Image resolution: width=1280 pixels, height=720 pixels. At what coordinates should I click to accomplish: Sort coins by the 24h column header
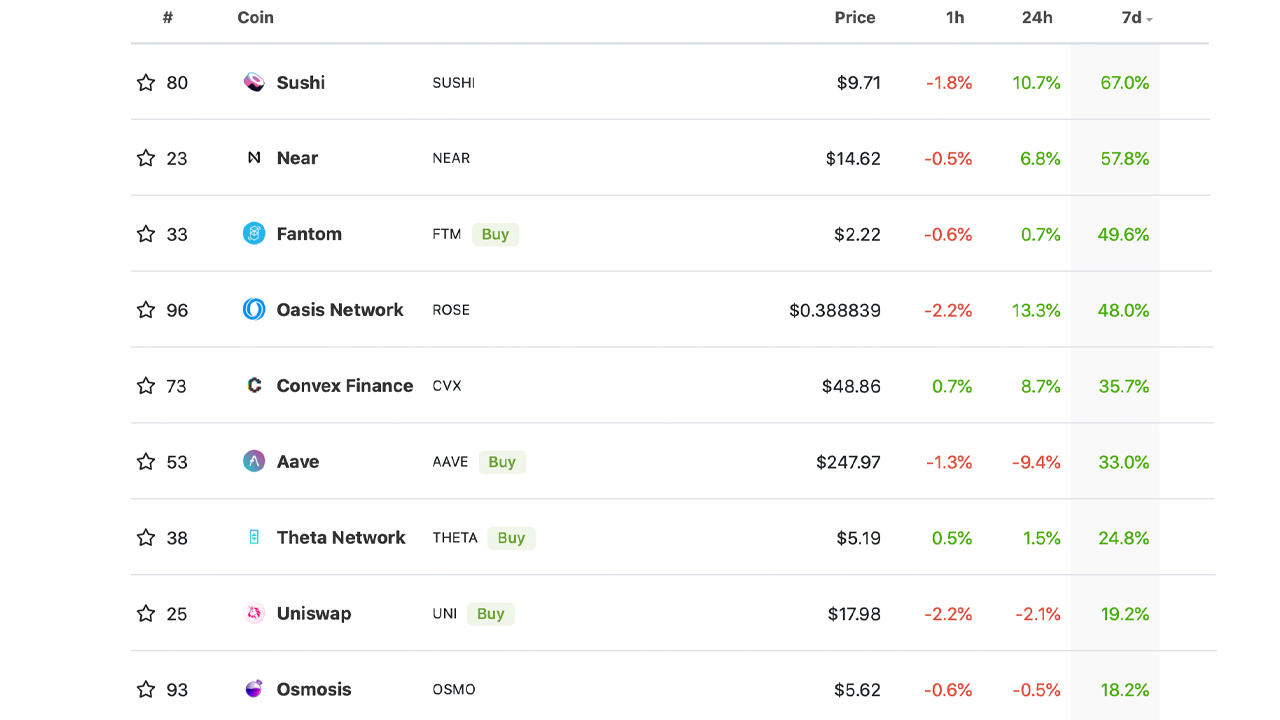pos(1037,18)
